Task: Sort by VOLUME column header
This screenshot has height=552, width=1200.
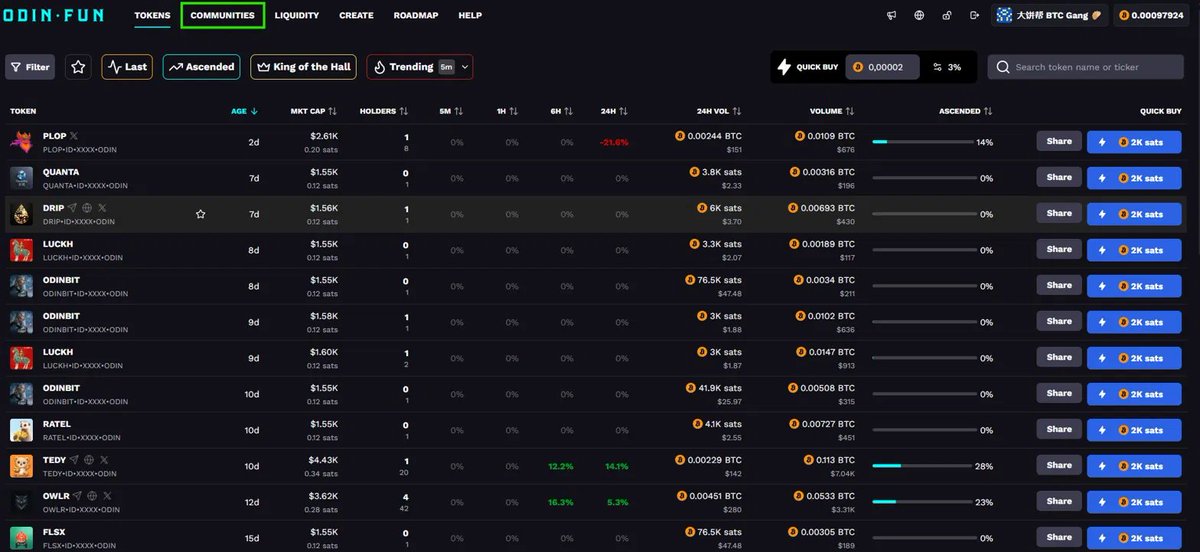Action: point(833,111)
